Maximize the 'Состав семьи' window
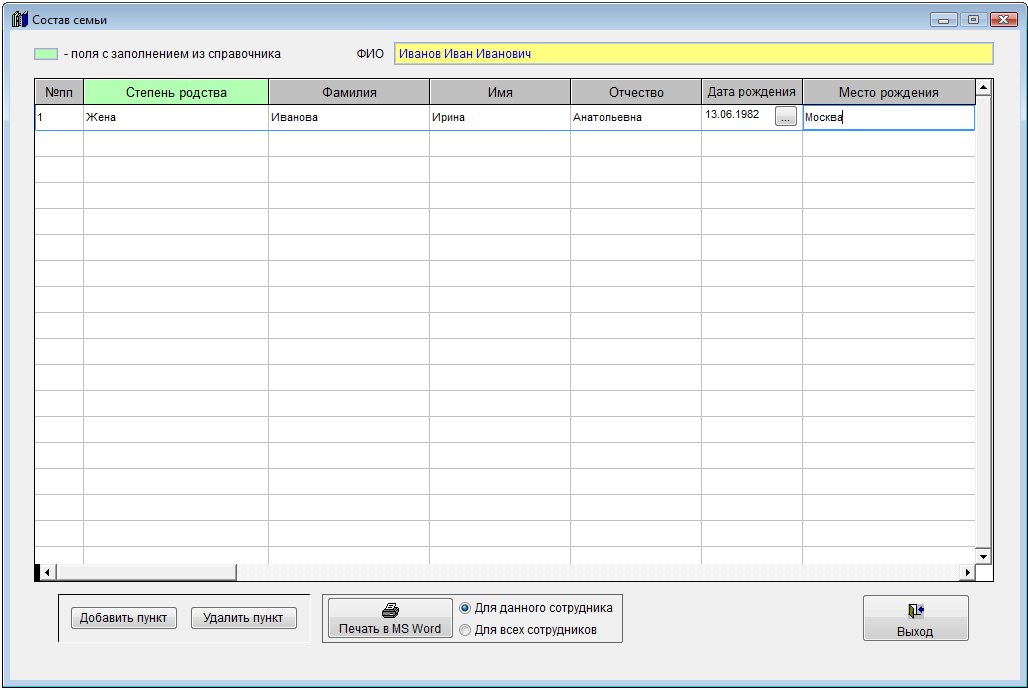1028x690 pixels. (974, 20)
